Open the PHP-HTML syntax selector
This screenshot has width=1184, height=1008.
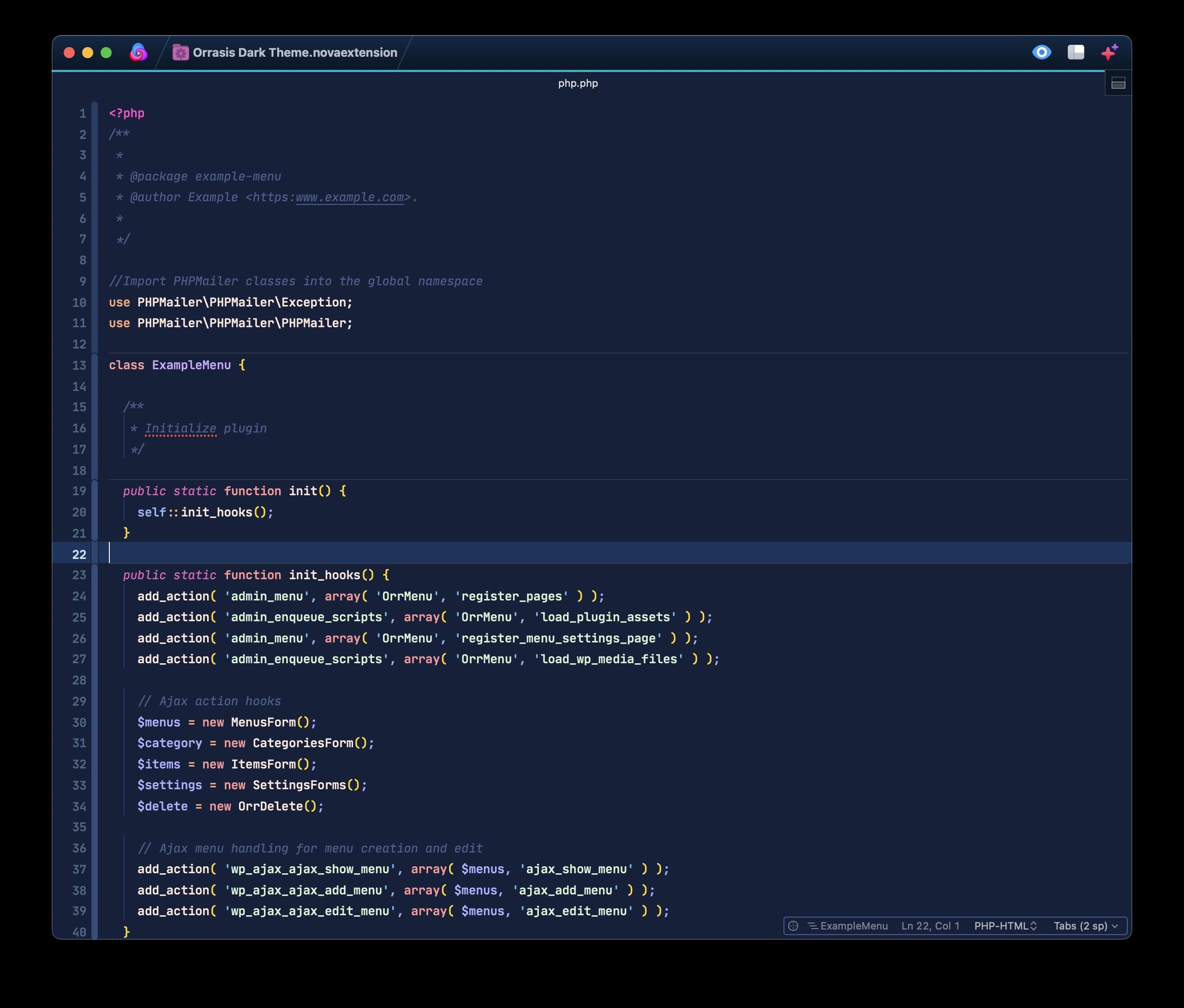[x=1005, y=926]
